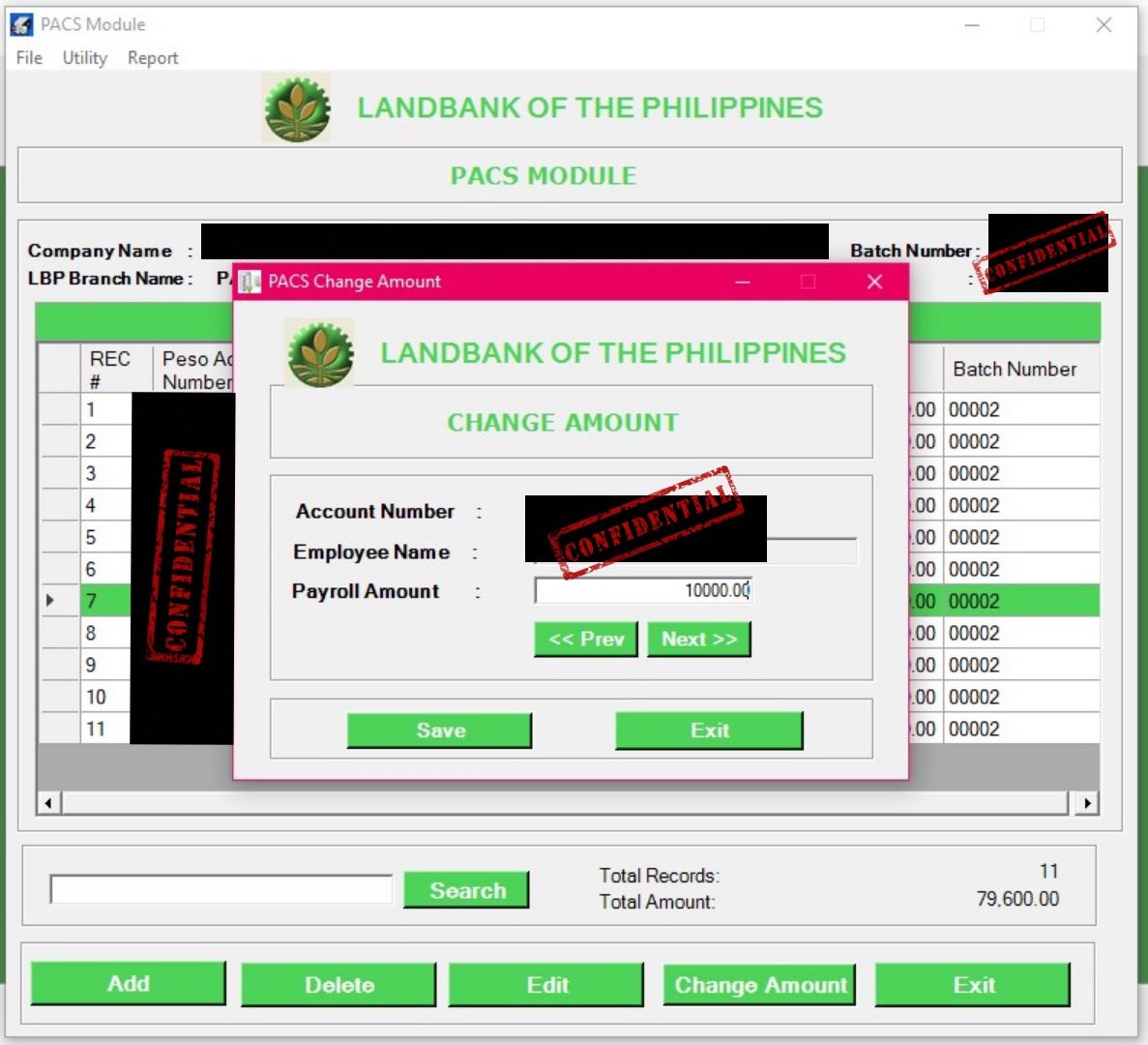Minimize the PACS Change Amount dialog
The image size is (1148, 1045).
743,282
